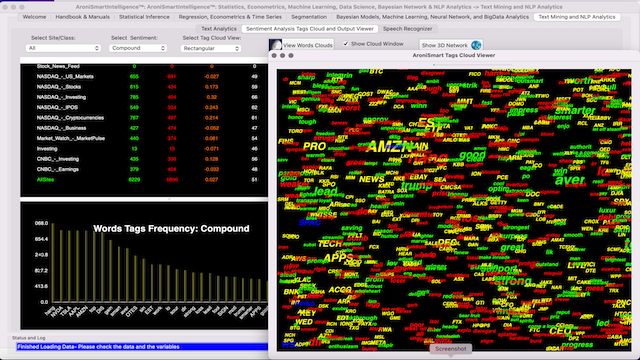Open the Speech Recognizer sub-tab
The image size is (640, 360).
tap(407, 29)
